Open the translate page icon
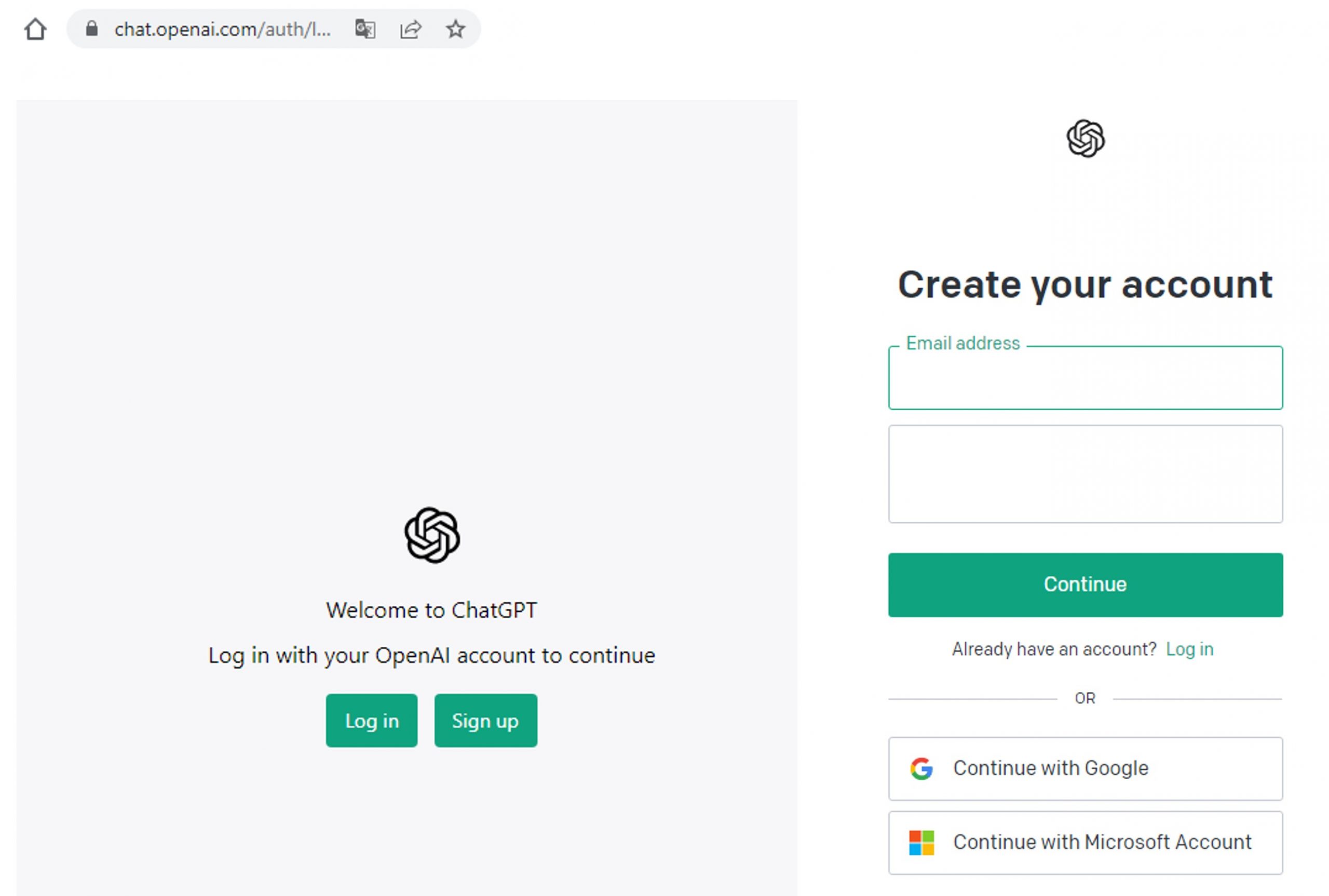This screenshot has height=896, width=1329. 365,29
